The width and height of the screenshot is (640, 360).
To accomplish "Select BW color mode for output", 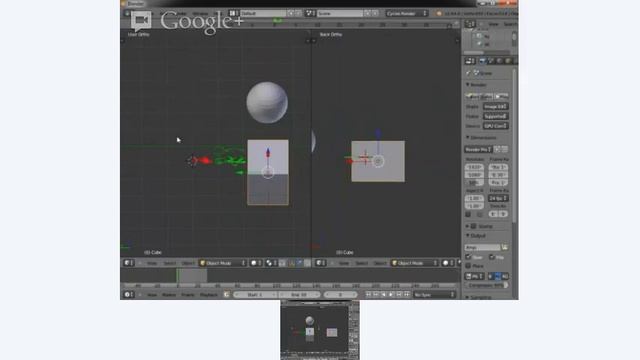I will tap(491, 276).
